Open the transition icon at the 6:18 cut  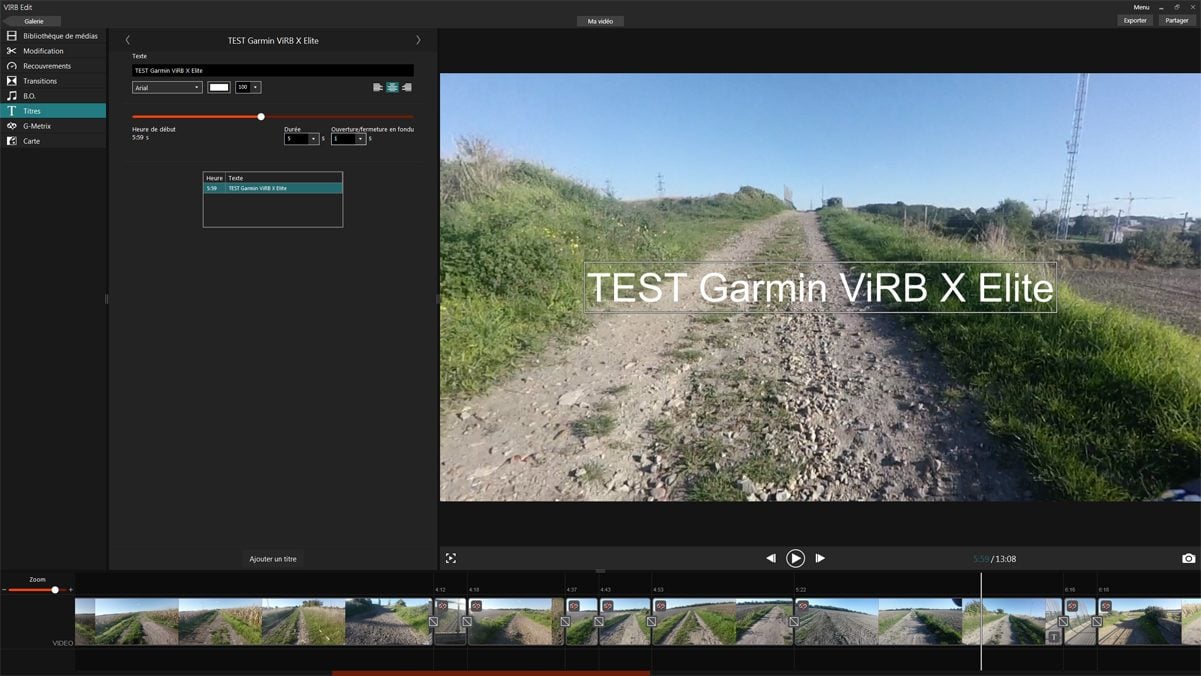[x=1097, y=622]
